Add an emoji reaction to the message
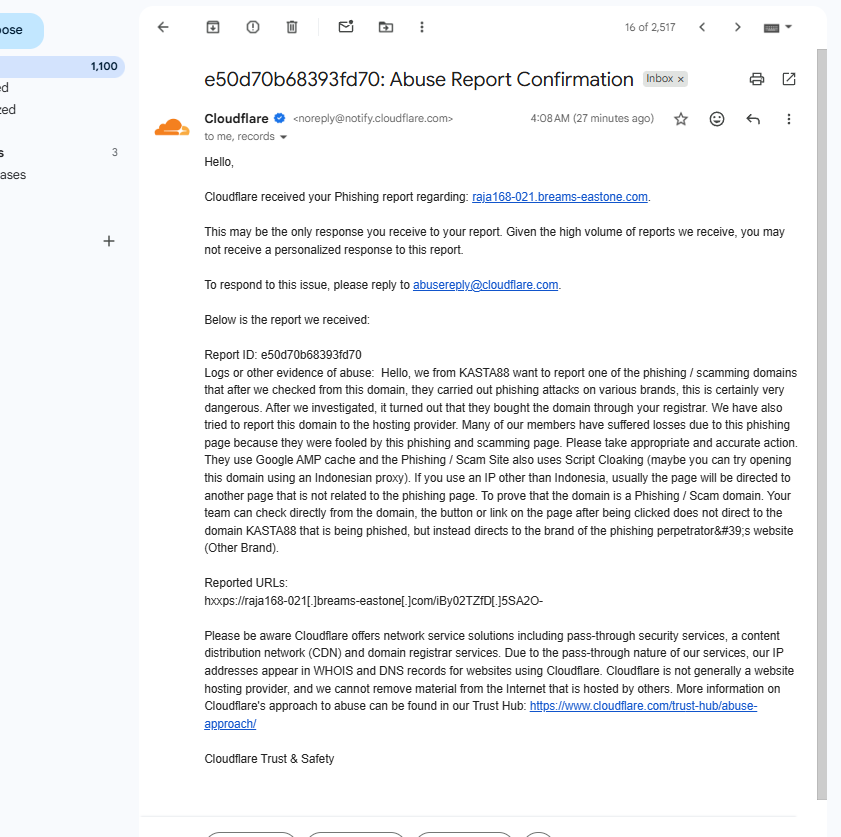The height and width of the screenshot is (837, 841). click(717, 119)
